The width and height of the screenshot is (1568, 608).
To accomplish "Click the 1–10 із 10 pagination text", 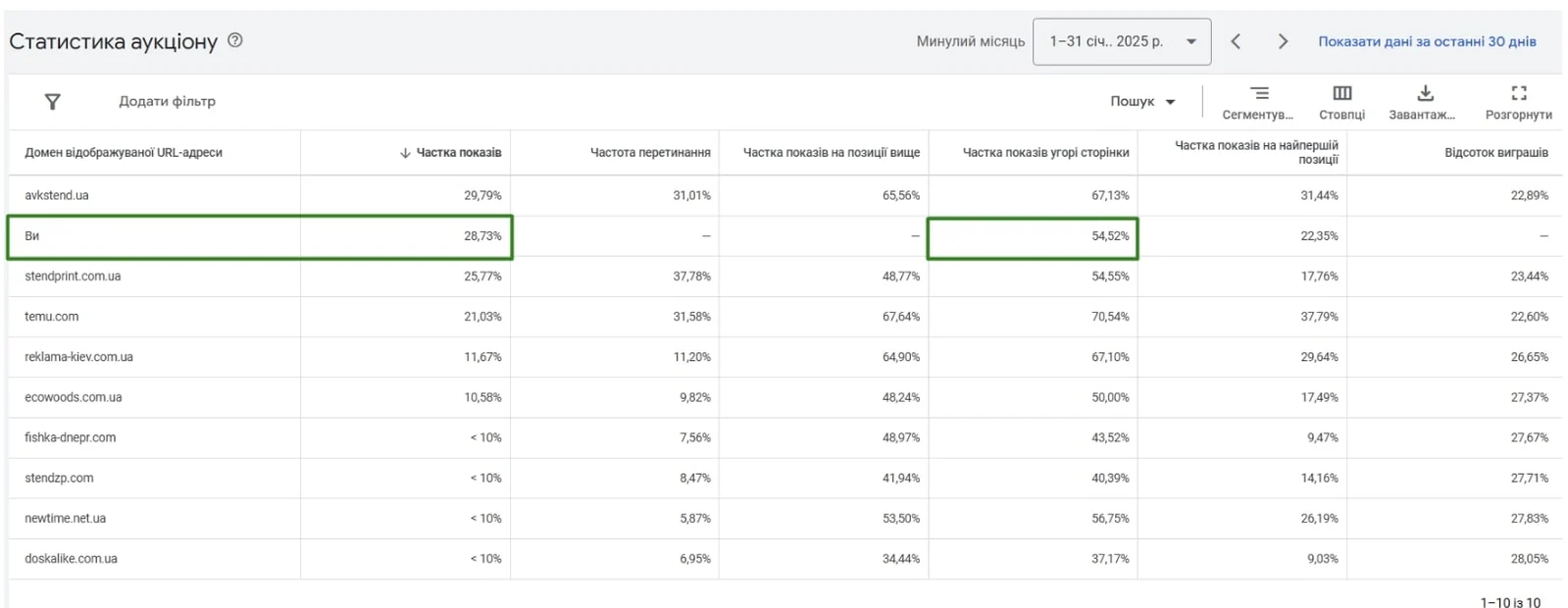I will point(1510,602).
